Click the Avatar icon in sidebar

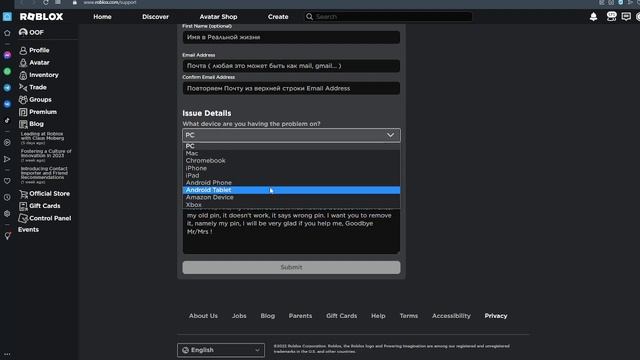tap(23, 62)
